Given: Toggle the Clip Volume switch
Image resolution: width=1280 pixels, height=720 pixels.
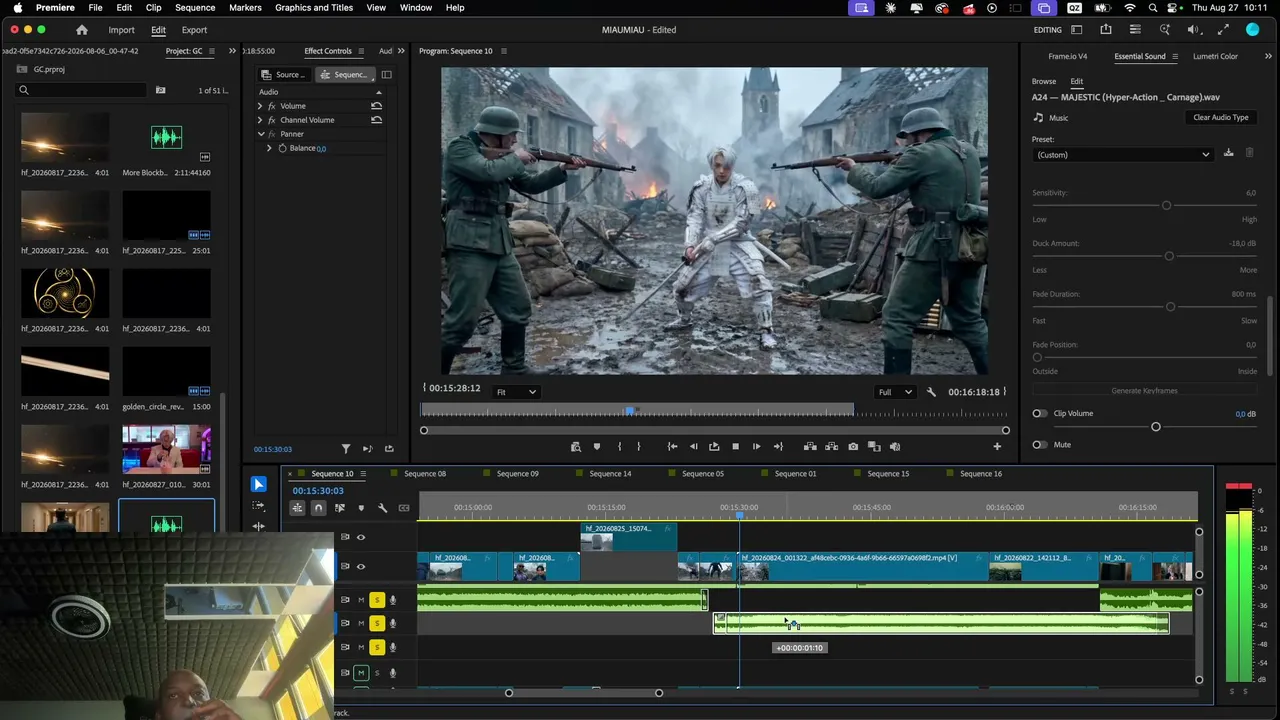Looking at the screenshot, I should [1040, 413].
